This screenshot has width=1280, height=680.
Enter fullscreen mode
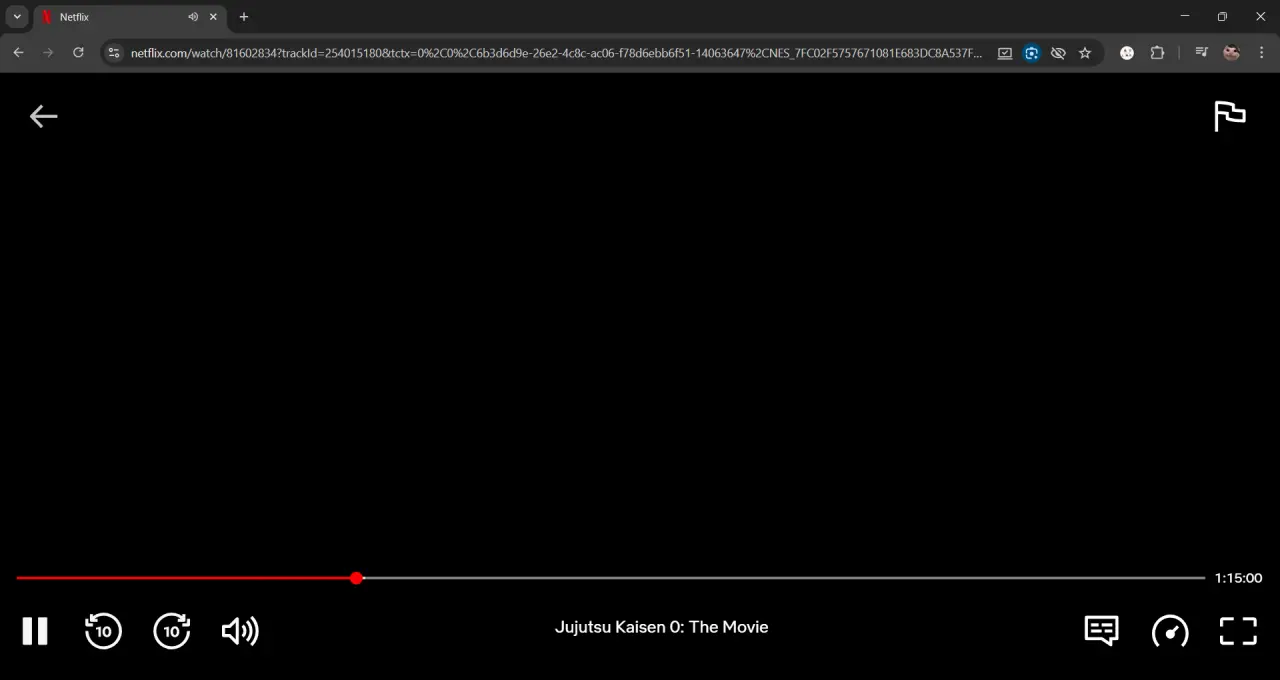[x=1238, y=631]
